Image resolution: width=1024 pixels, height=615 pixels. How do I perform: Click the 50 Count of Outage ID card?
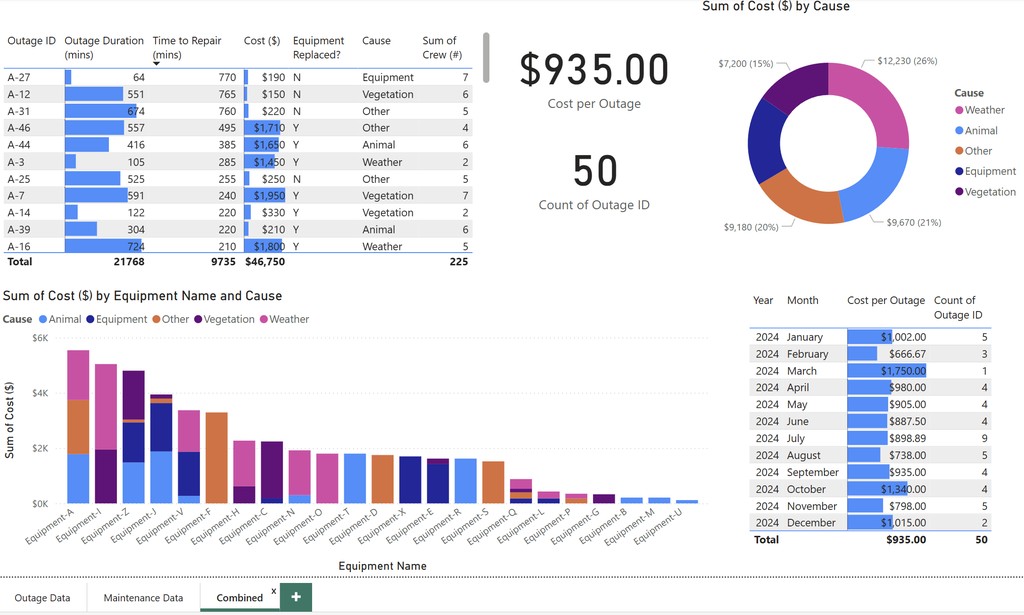(x=594, y=182)
